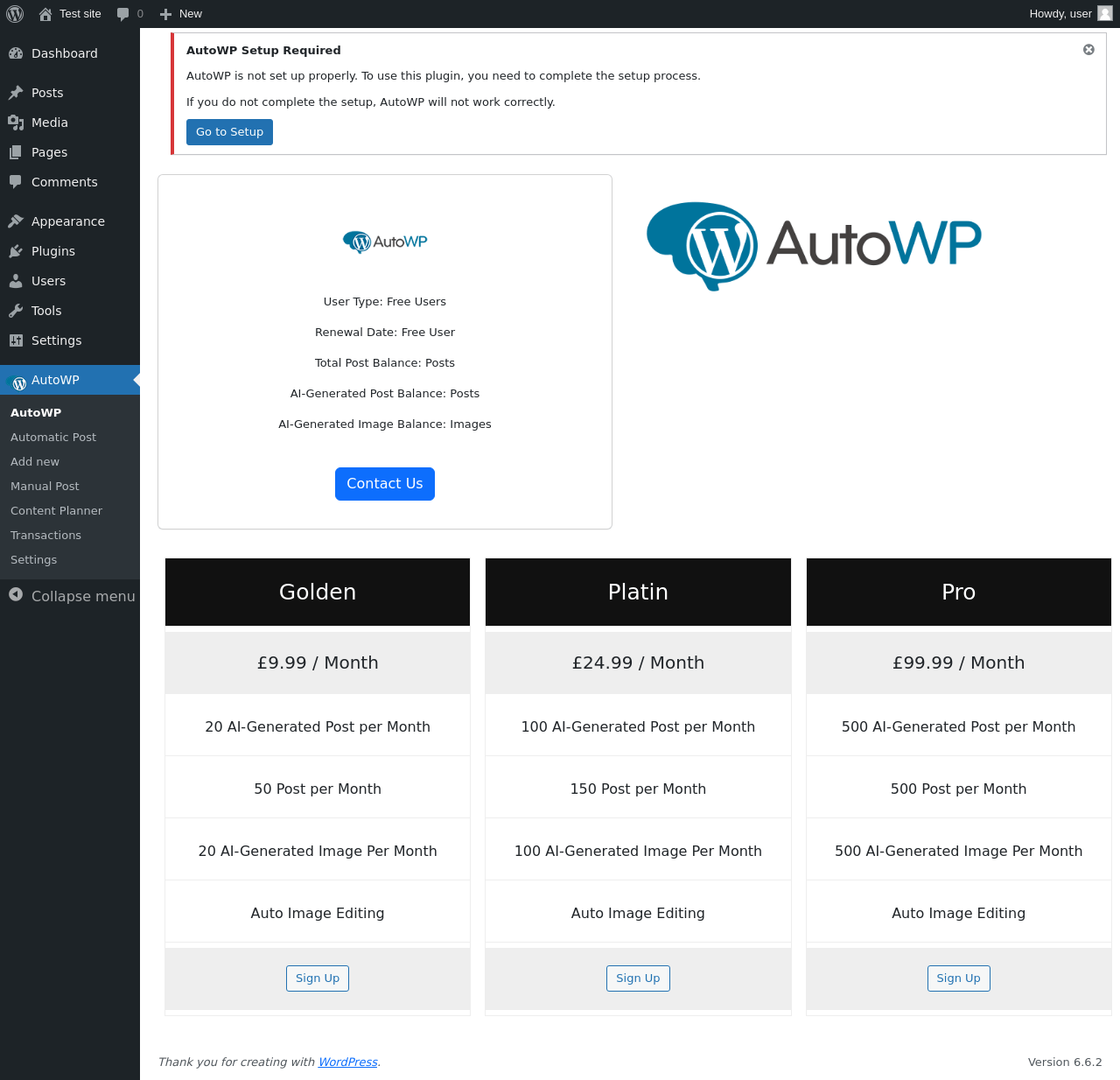Open the comments bubble icon in admin bar
1120x1080 pixels.
point(122,14)
